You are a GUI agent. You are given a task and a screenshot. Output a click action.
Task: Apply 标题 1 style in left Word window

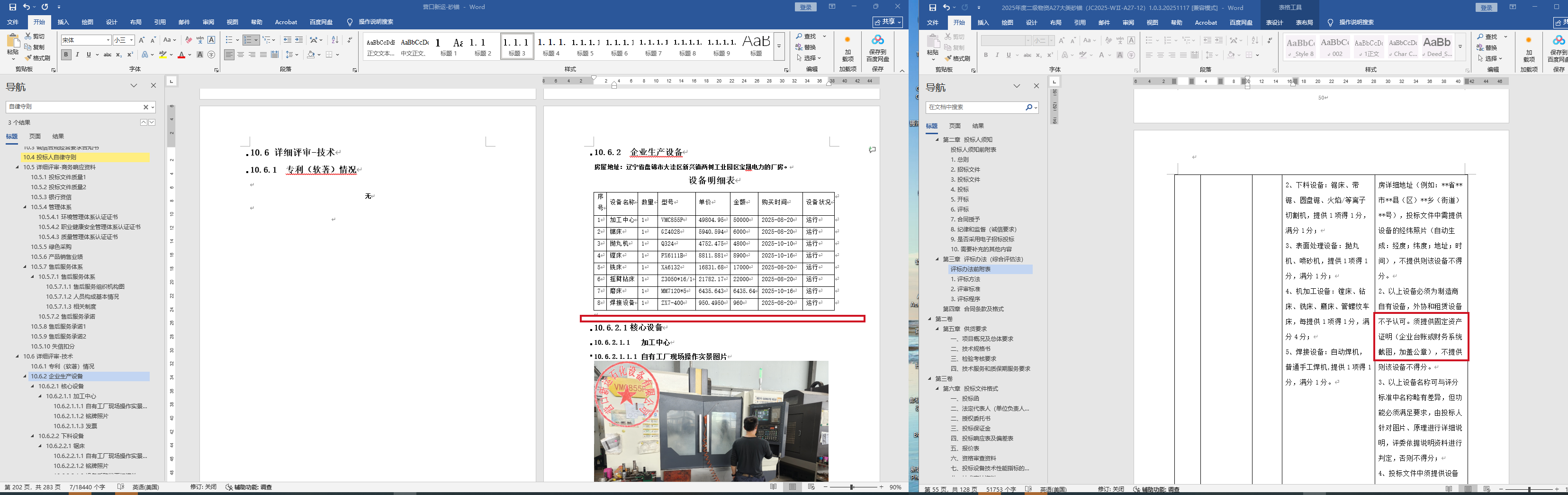(448, 46)
